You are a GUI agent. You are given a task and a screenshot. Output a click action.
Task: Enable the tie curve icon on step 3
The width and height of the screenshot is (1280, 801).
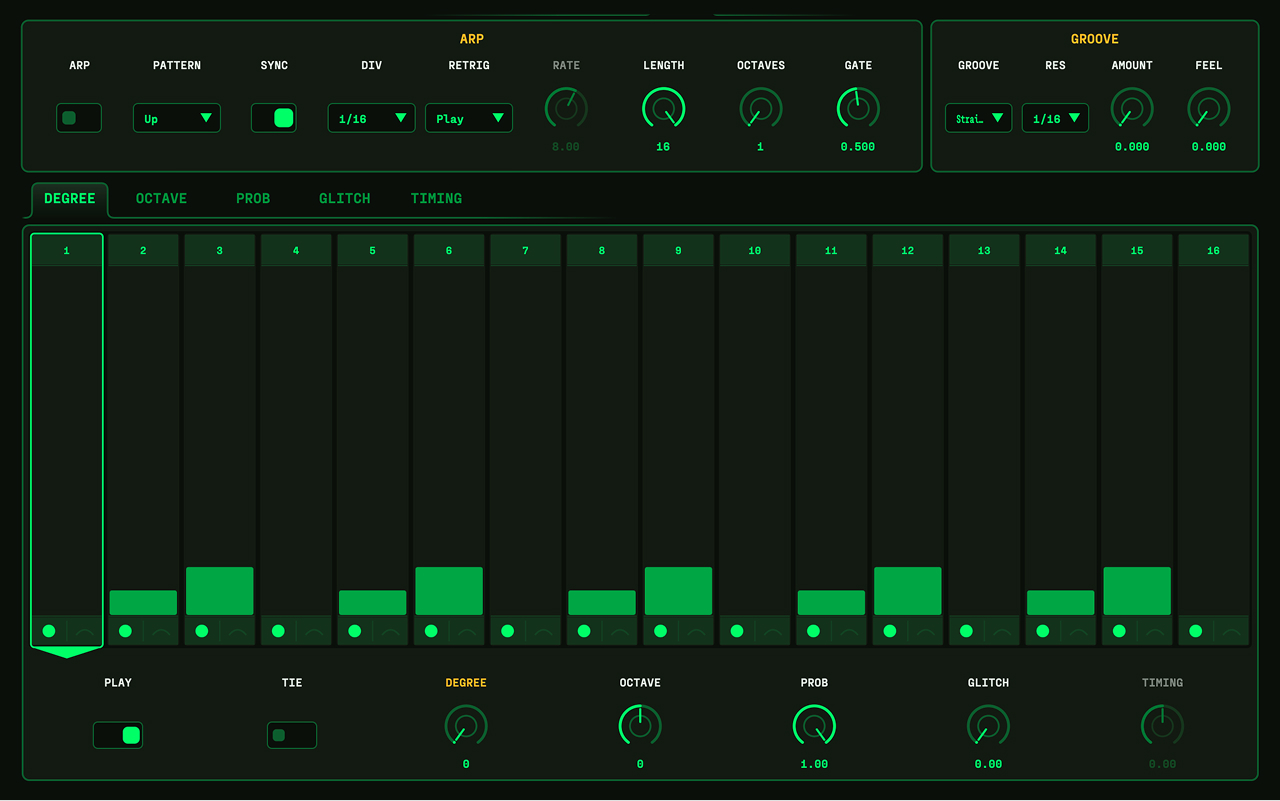[x=238, y=631]
